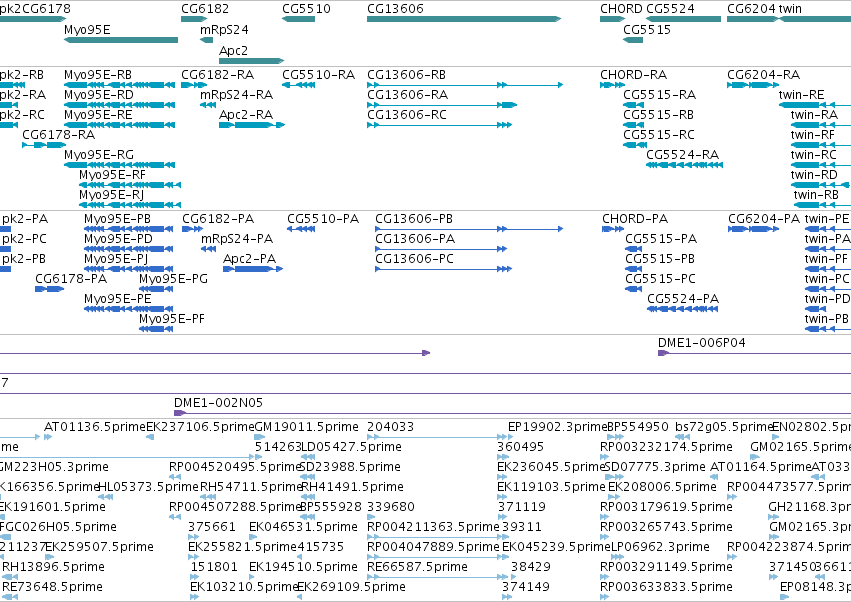
Task: Click EST EK259507.5prime label
Action: (99, 547)
